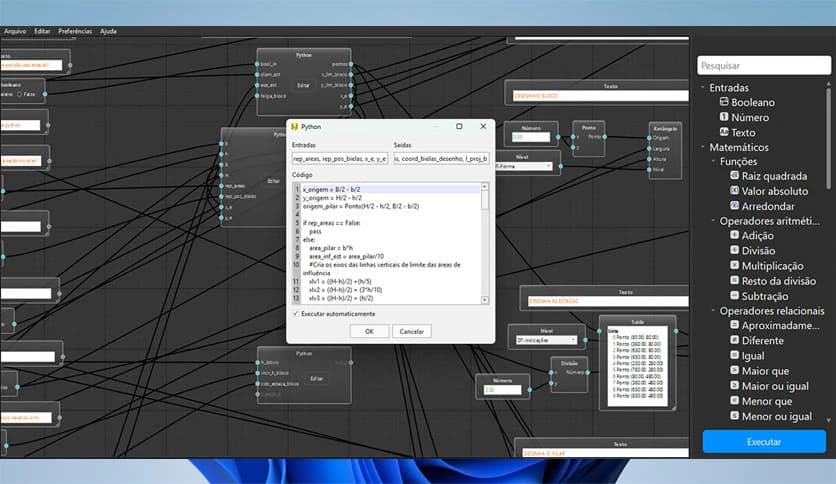The image size is (836, 484).
Task: Click Cancelar in the Python dialog
Action: coord(412,332)
